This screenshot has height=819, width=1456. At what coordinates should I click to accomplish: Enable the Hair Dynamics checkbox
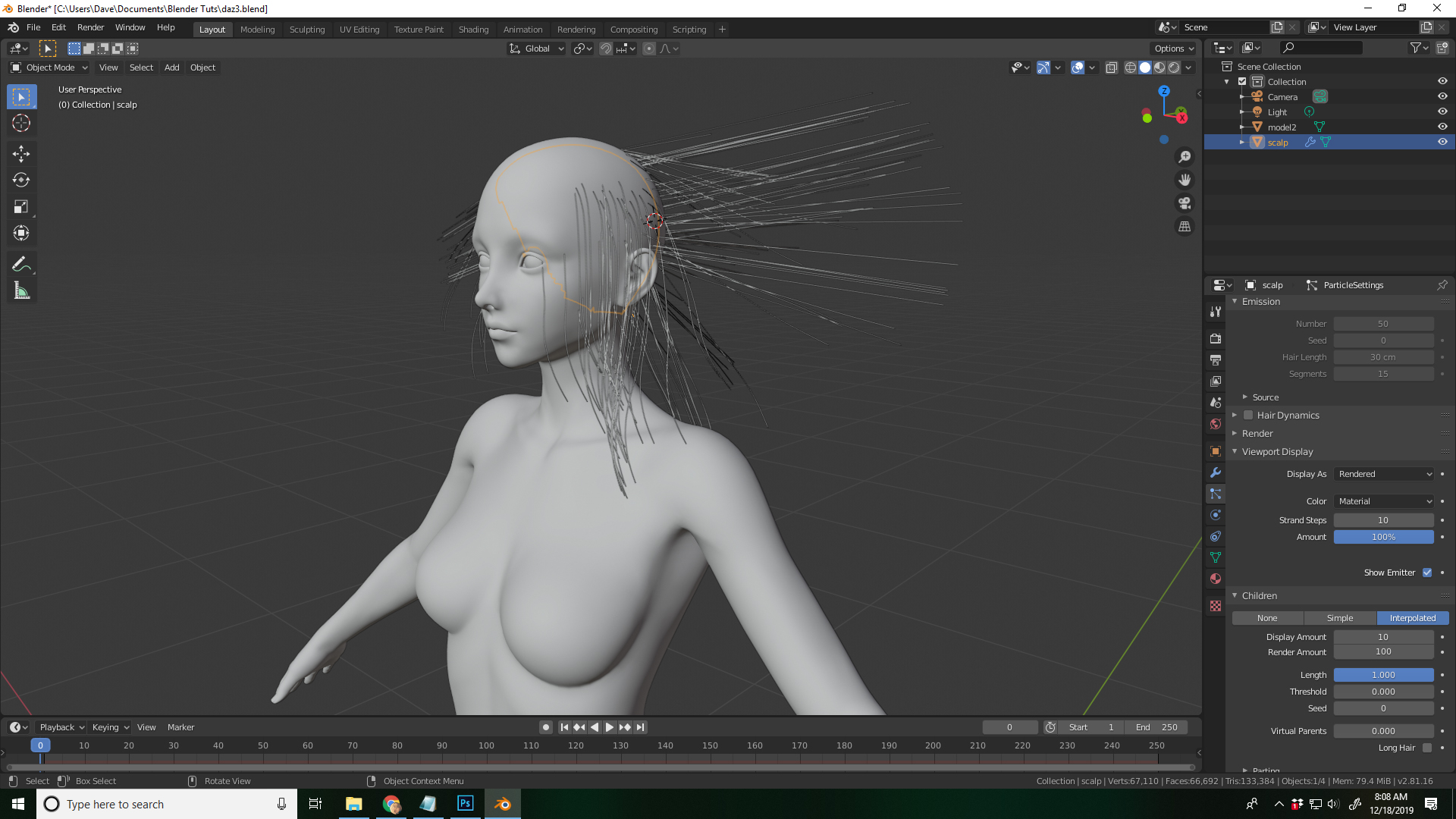tap(1248, 416)
